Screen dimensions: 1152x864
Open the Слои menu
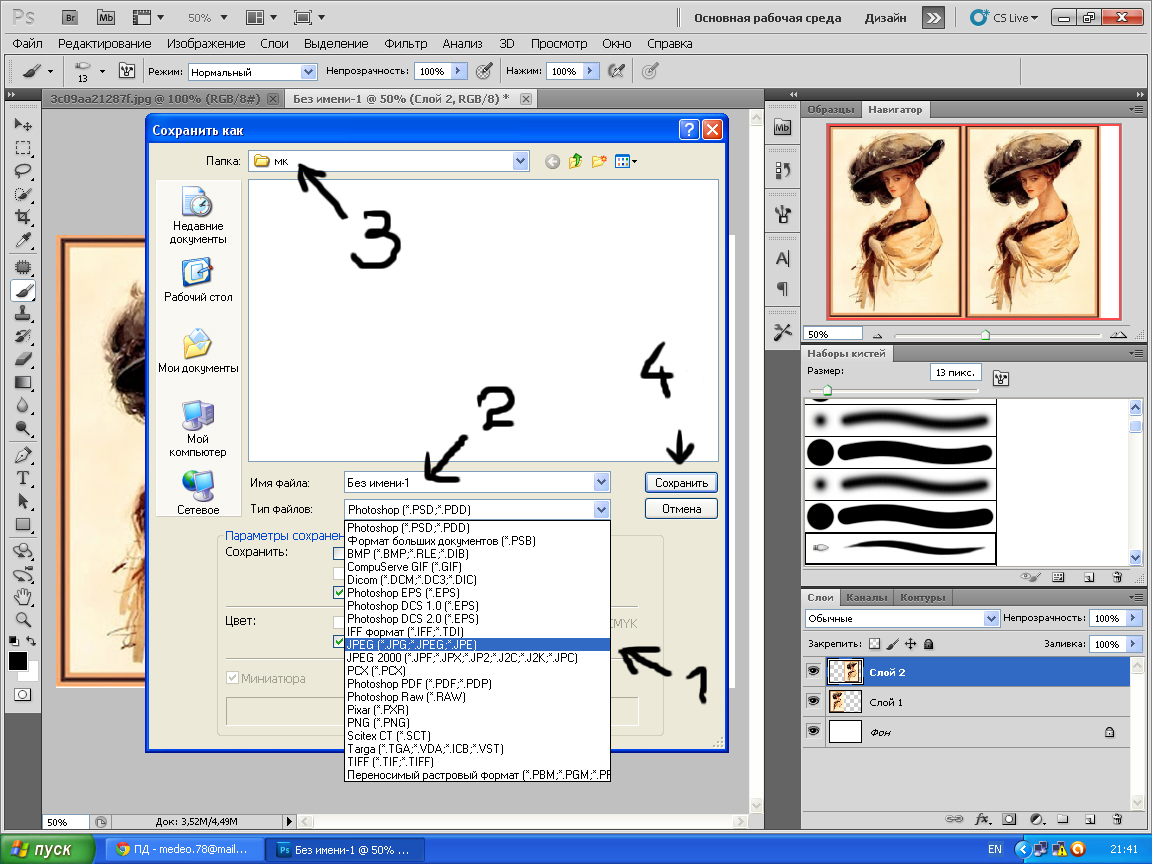pyautogui.click(x=274, y=43)
